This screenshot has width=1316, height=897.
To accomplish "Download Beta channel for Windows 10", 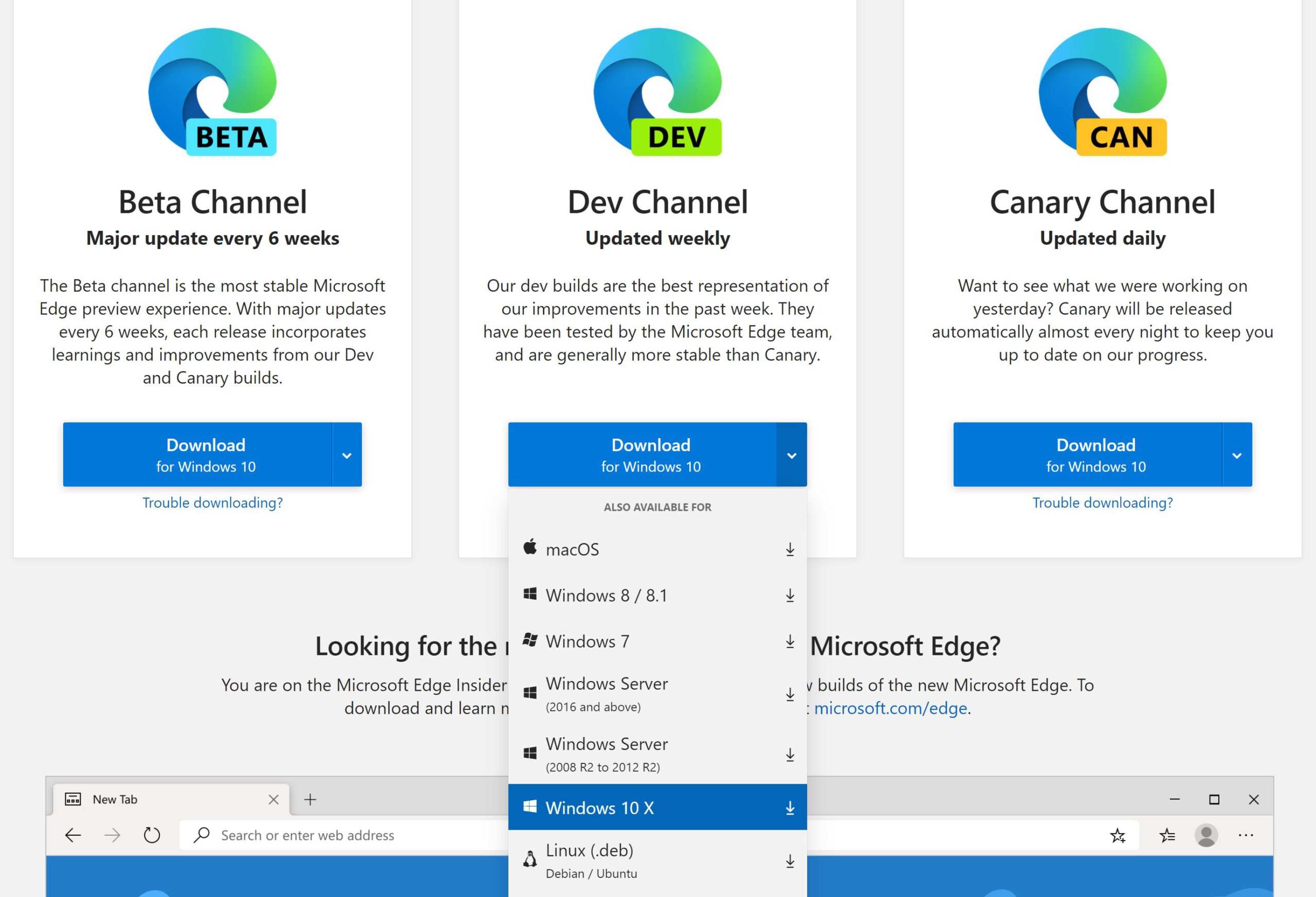I will point(197,455).
